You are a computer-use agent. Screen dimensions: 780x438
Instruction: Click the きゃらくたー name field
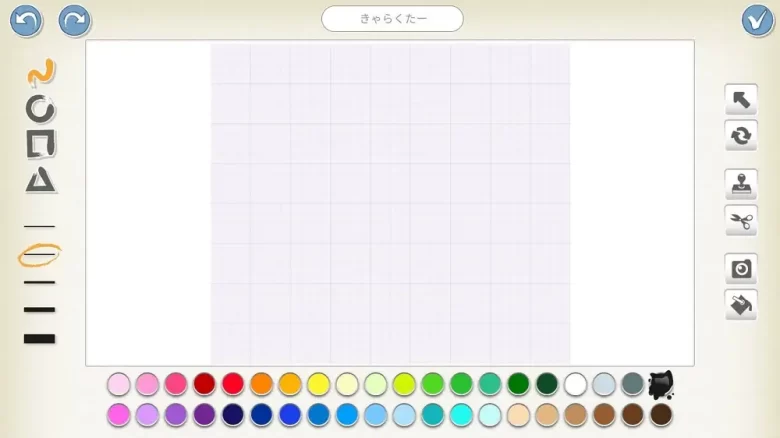click(x=392, y=19)
